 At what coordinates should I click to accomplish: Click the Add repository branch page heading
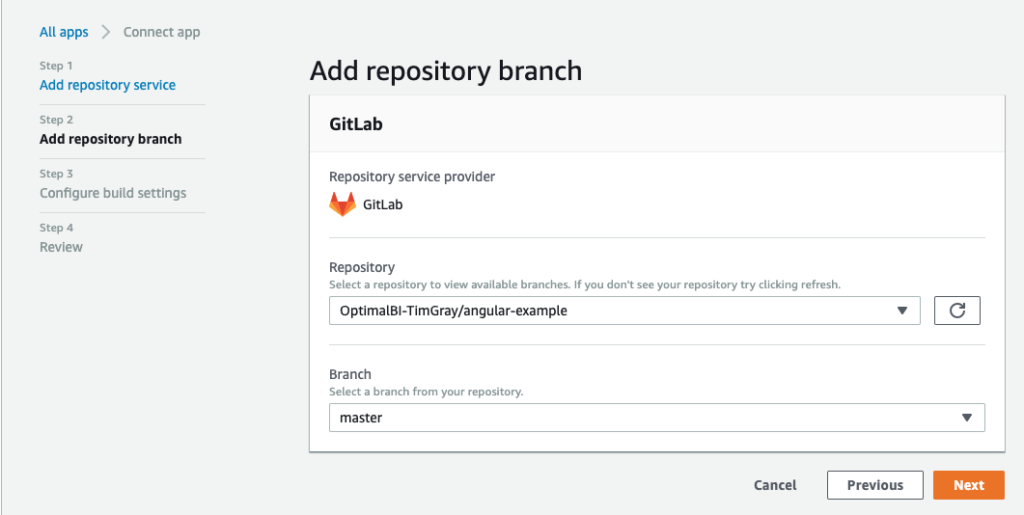coord(445,71)
